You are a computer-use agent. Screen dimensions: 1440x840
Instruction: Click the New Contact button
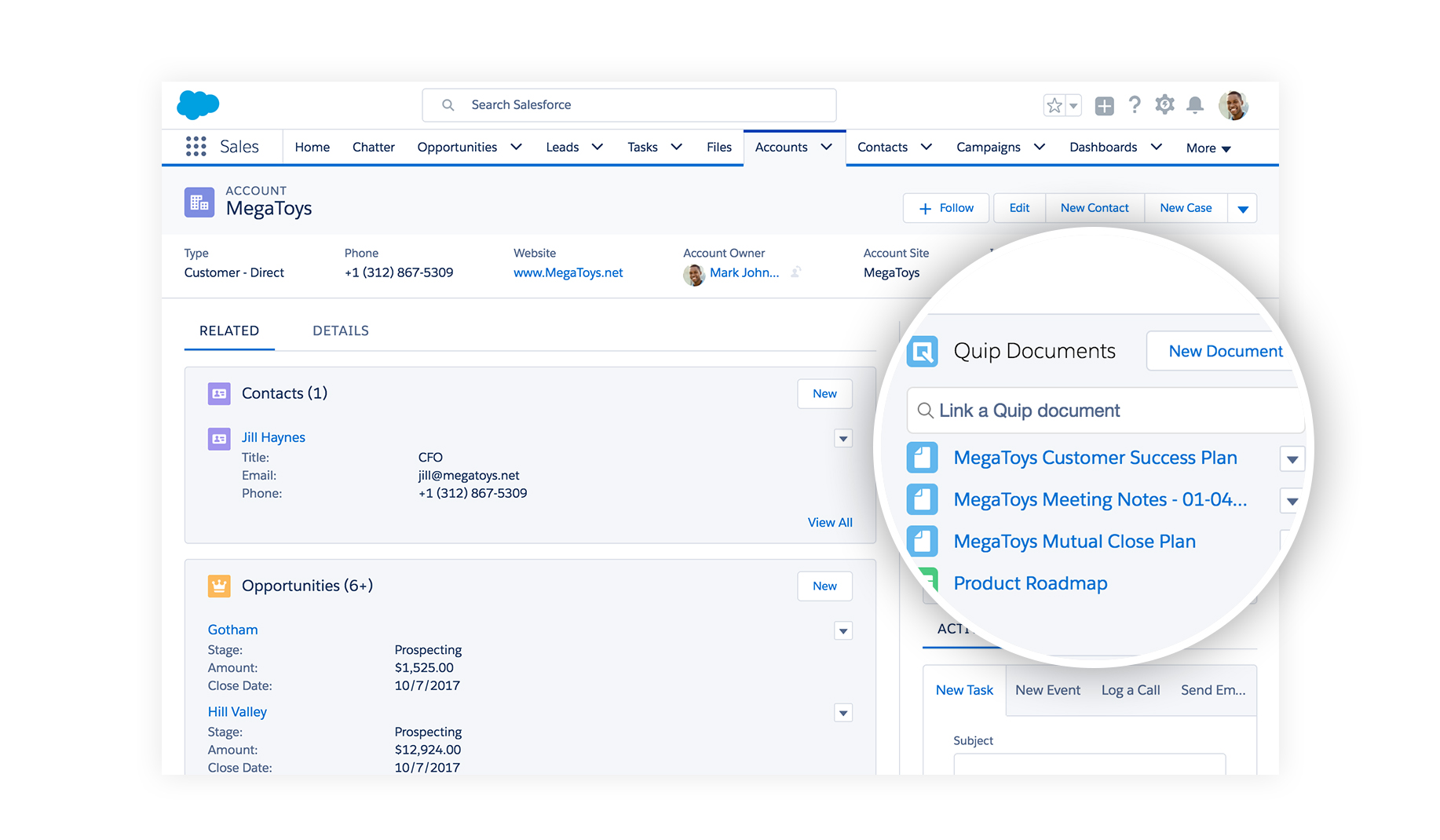[1095, 208]
